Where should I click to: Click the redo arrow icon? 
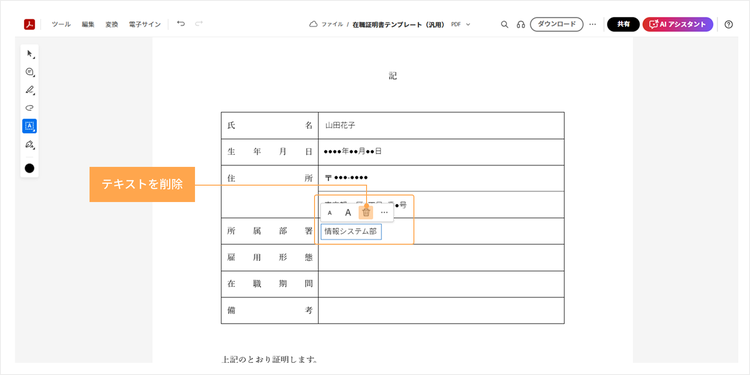pos(199,23)
